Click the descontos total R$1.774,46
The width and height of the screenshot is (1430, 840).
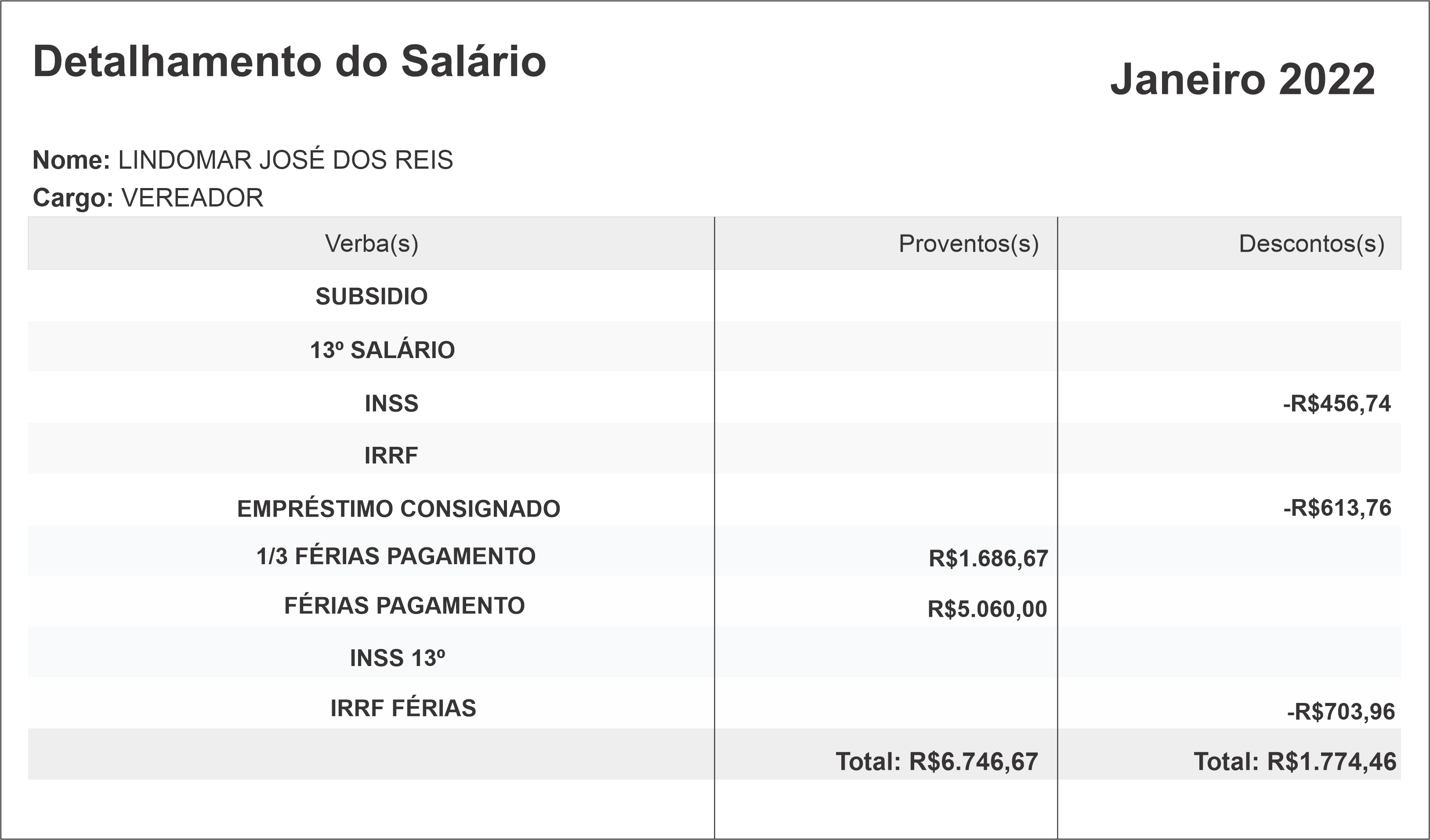tap(1294, 762)
